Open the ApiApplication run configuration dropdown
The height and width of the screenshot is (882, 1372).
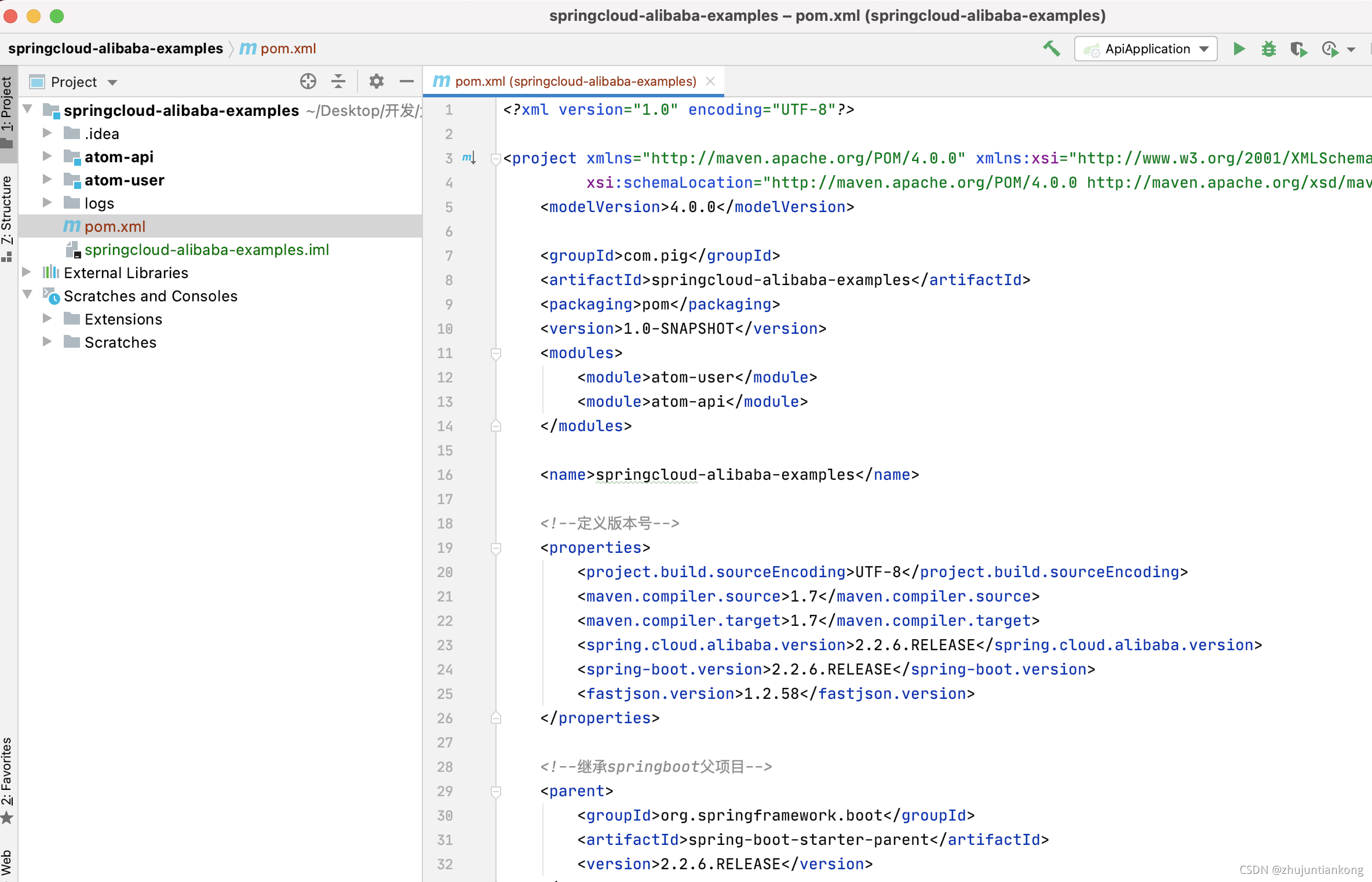pyautogui.click(x=1145, y=49)
